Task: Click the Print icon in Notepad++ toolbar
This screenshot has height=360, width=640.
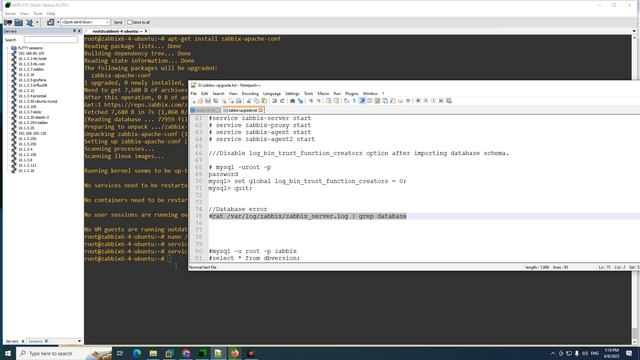Action: coord(239,101)
